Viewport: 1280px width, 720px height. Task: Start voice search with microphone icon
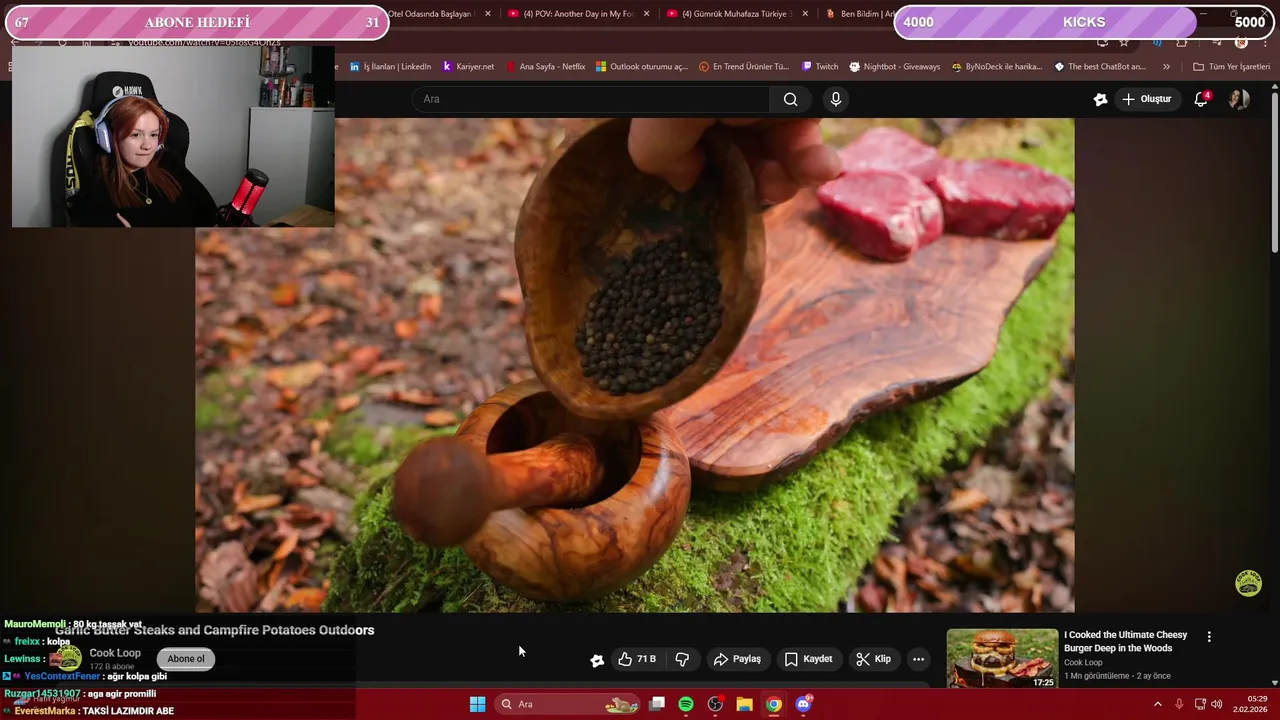click(836, 99)
